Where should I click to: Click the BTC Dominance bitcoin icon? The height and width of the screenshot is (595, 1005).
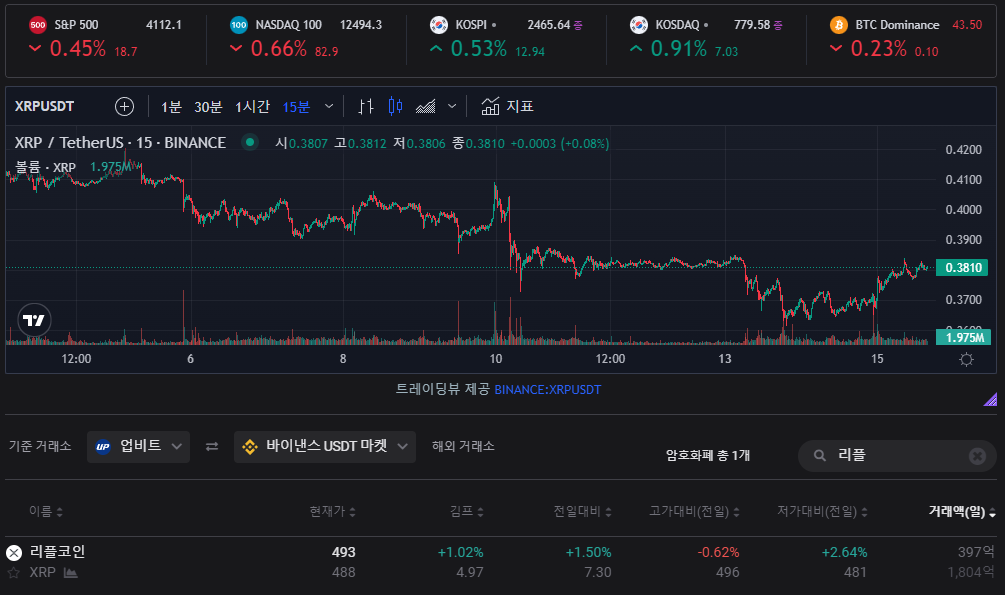[838, 25]
